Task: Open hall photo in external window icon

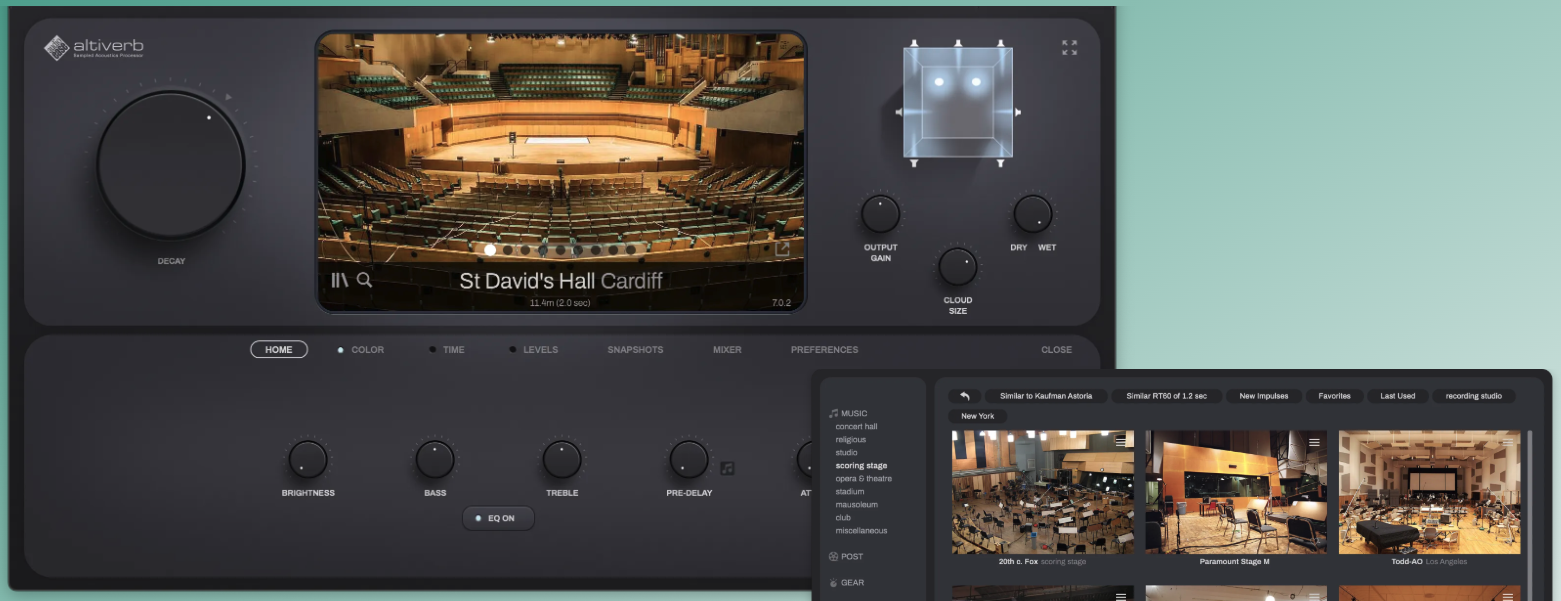Action: click(x=782, y=249)
